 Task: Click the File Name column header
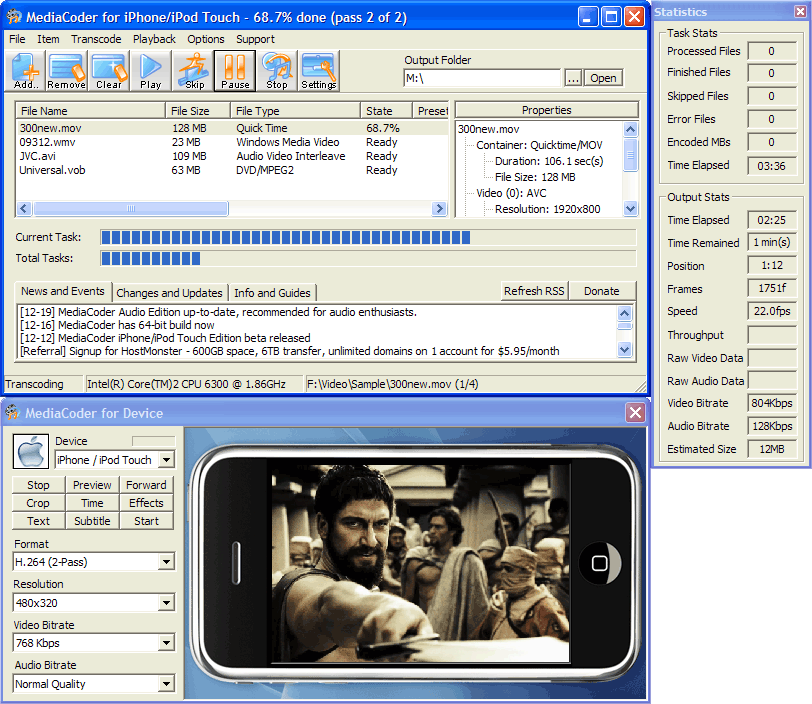91,111
